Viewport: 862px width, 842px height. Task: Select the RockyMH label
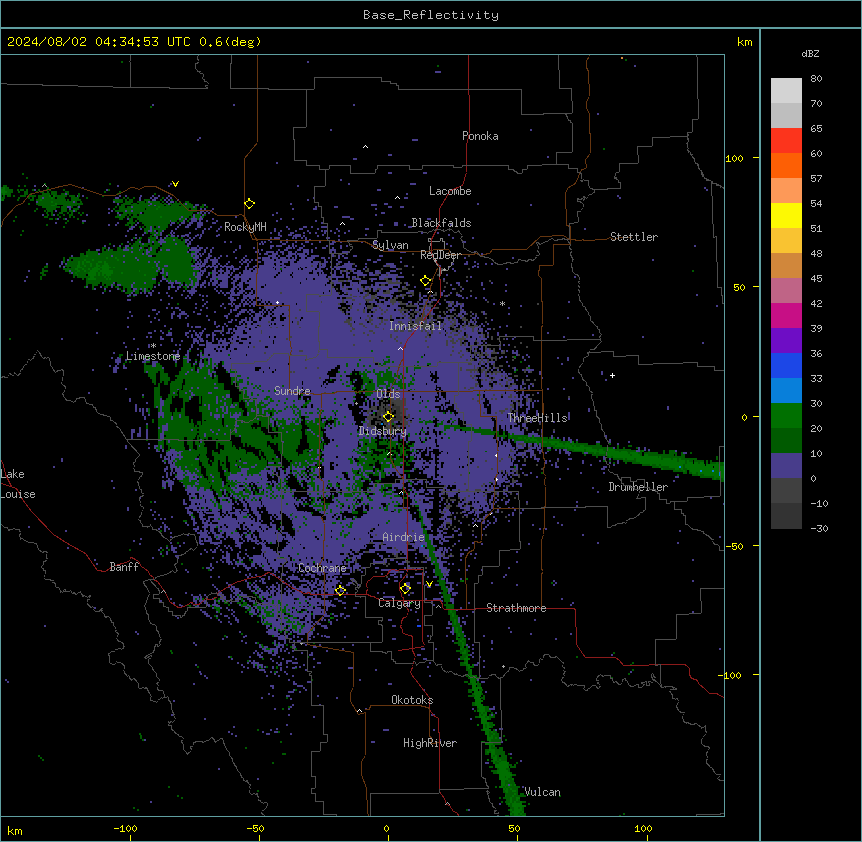(245, 227)
